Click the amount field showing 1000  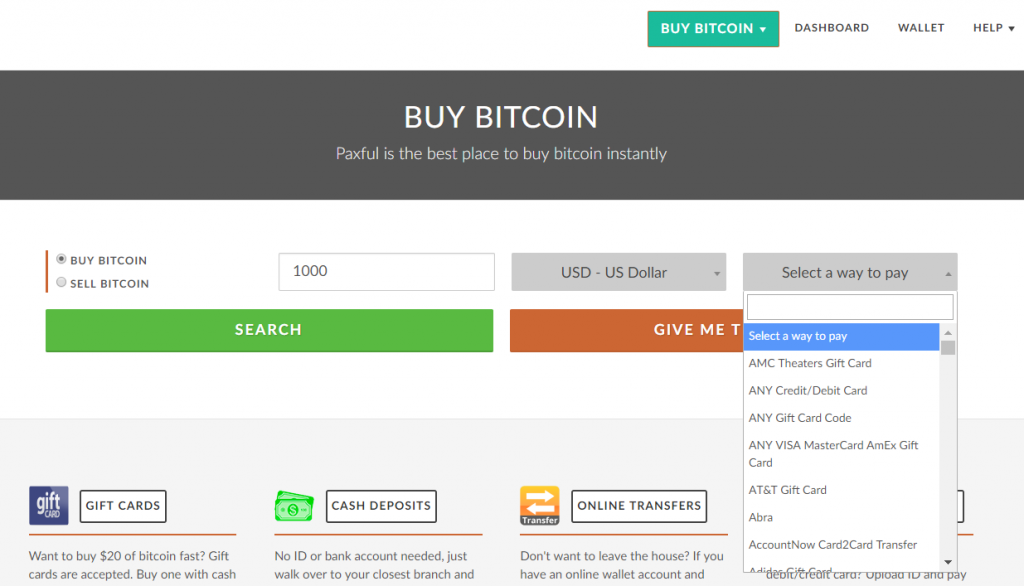click(x=387, y=272)
